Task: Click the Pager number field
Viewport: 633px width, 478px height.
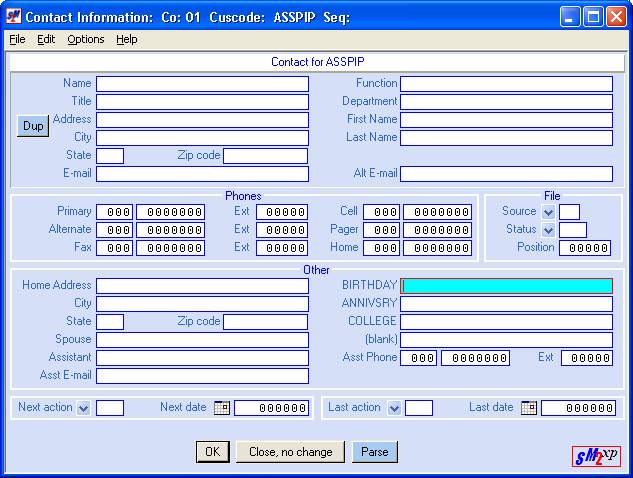Action: 438,230
